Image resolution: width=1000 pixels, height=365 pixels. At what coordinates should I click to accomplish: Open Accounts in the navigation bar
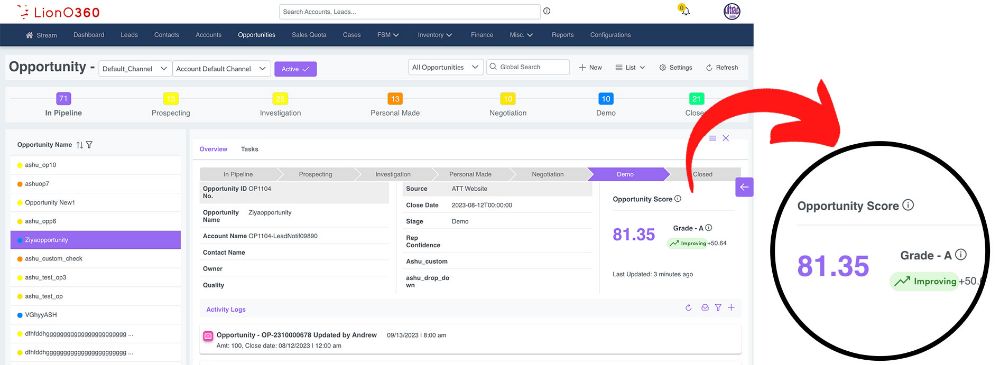point(209,35)
